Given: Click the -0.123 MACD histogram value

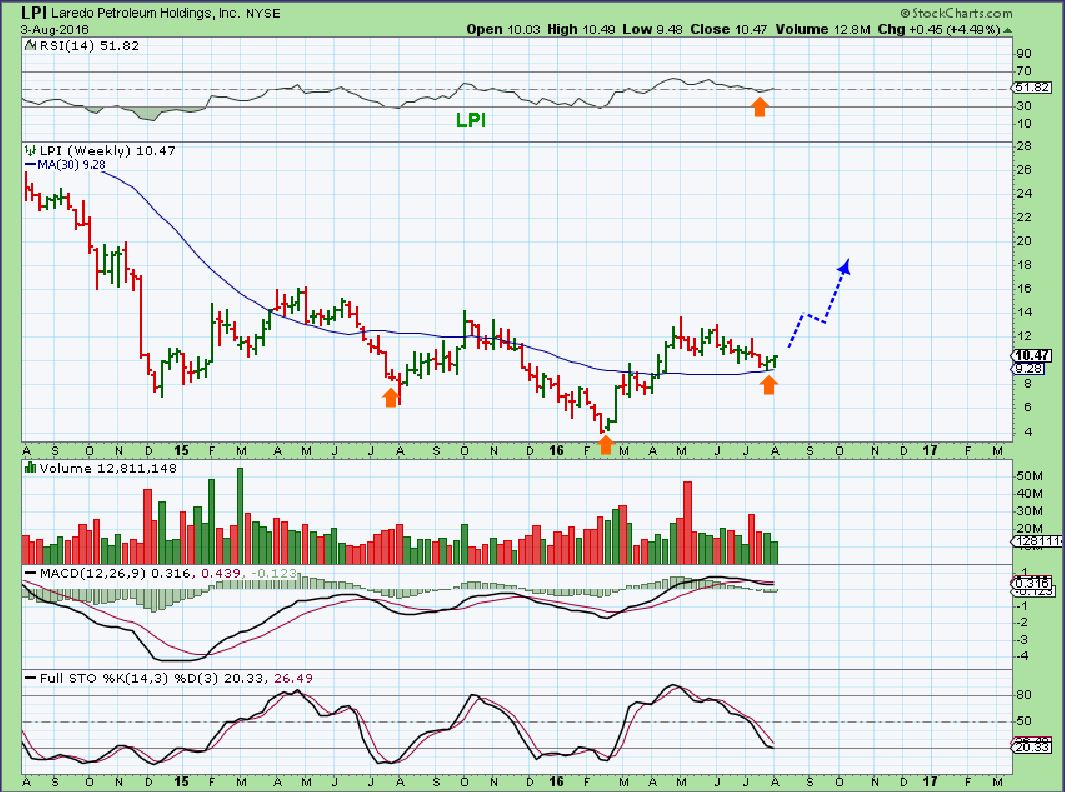Looking at the screenshot, I should [272, 573].
